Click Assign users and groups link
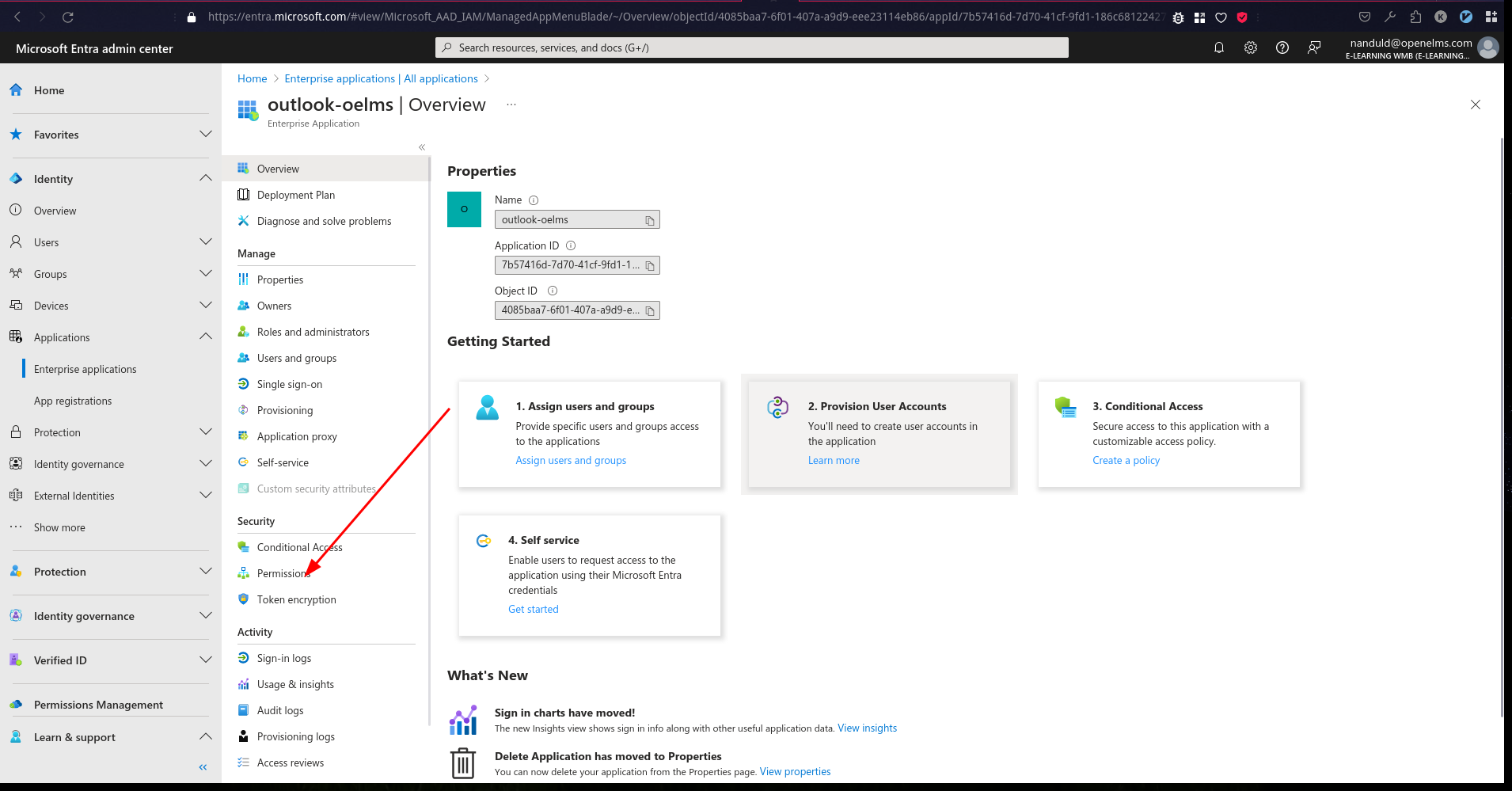This screenshot has height=791, width=1512. [571, 460]
